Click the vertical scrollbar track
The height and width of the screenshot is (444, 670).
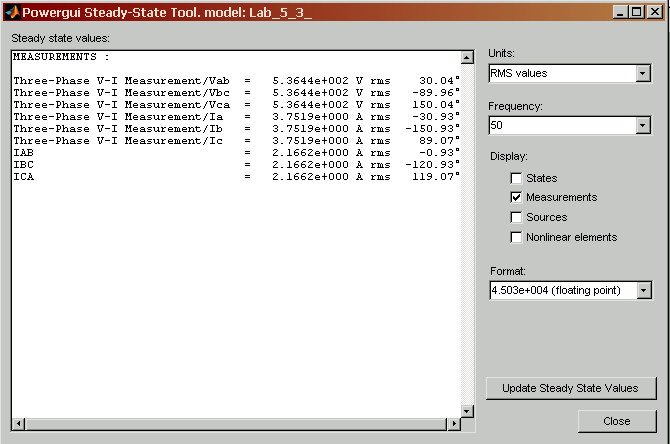click(467, 234)
